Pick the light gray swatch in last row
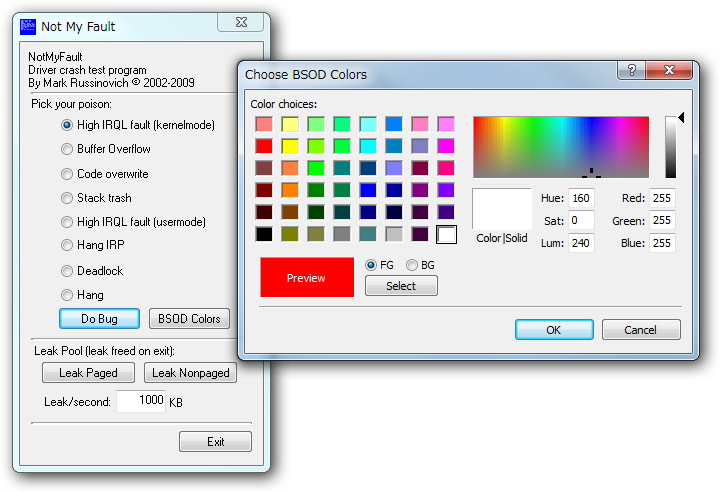The image size is (720, 493). point(394,234)
